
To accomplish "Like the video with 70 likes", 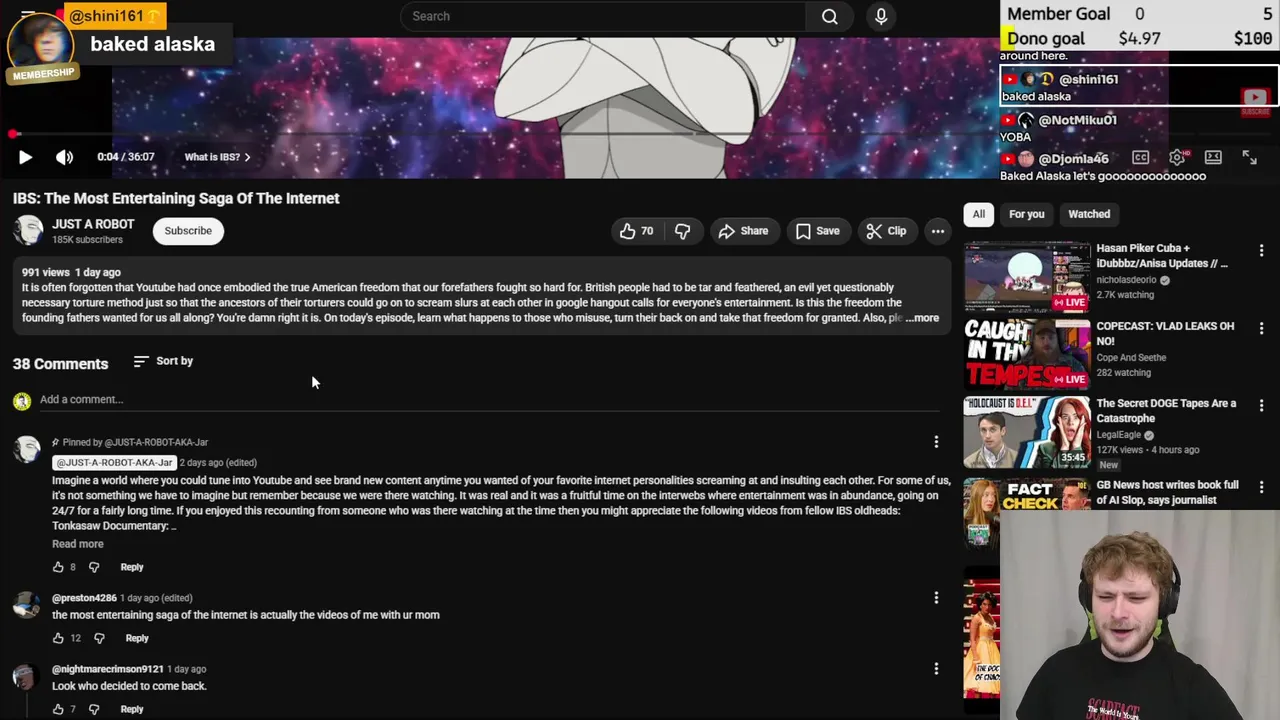I will click(636, 231).
